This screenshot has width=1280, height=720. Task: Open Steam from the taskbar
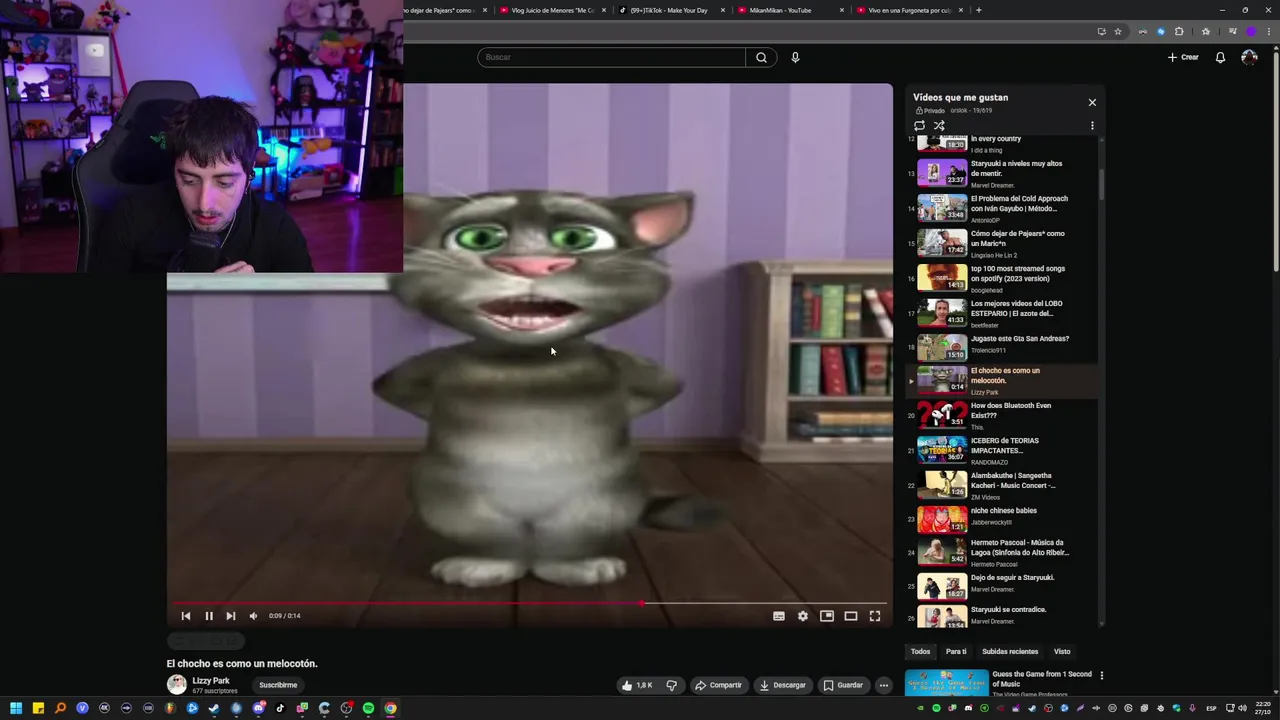[214, 708]
